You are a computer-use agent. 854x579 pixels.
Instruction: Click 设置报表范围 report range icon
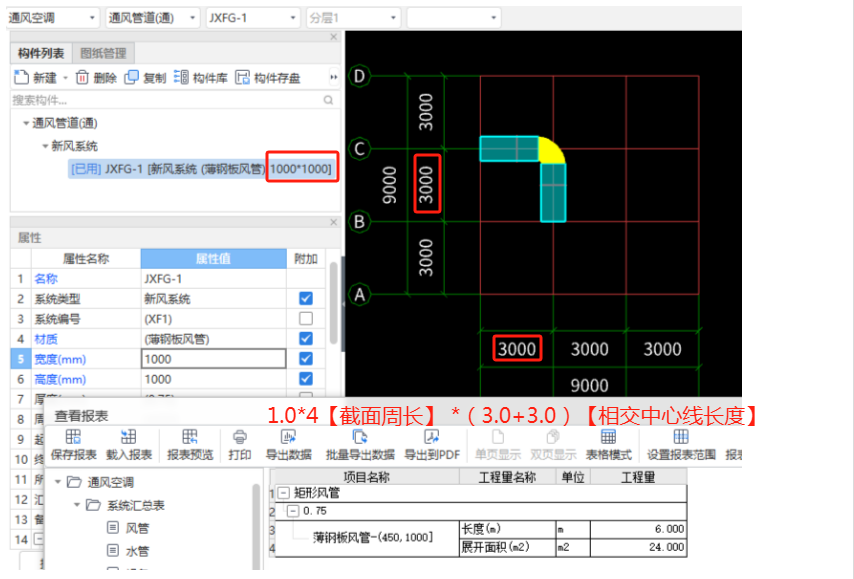click(681, 437)
